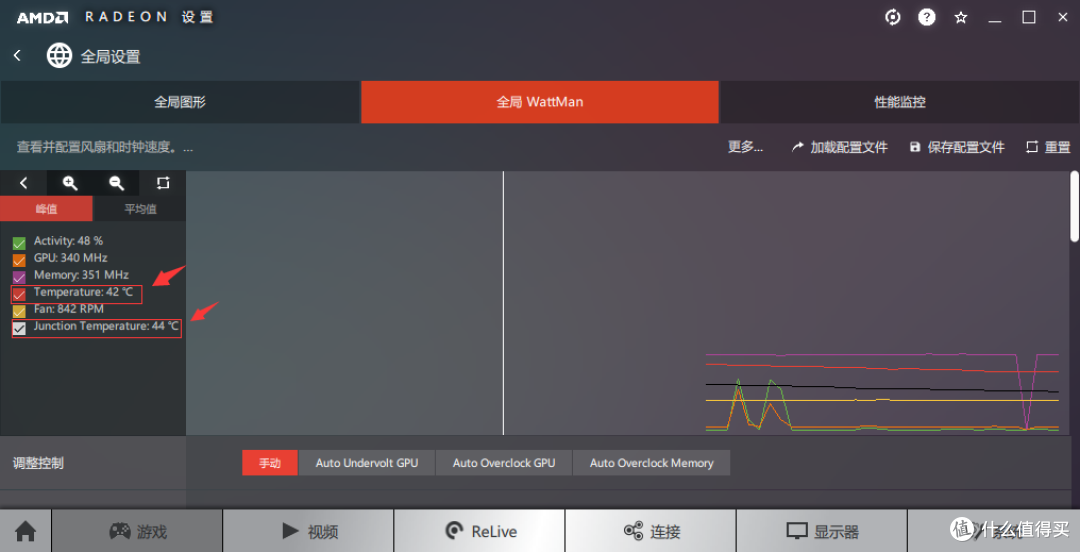Open 连接 connect section

click(650, 531)
